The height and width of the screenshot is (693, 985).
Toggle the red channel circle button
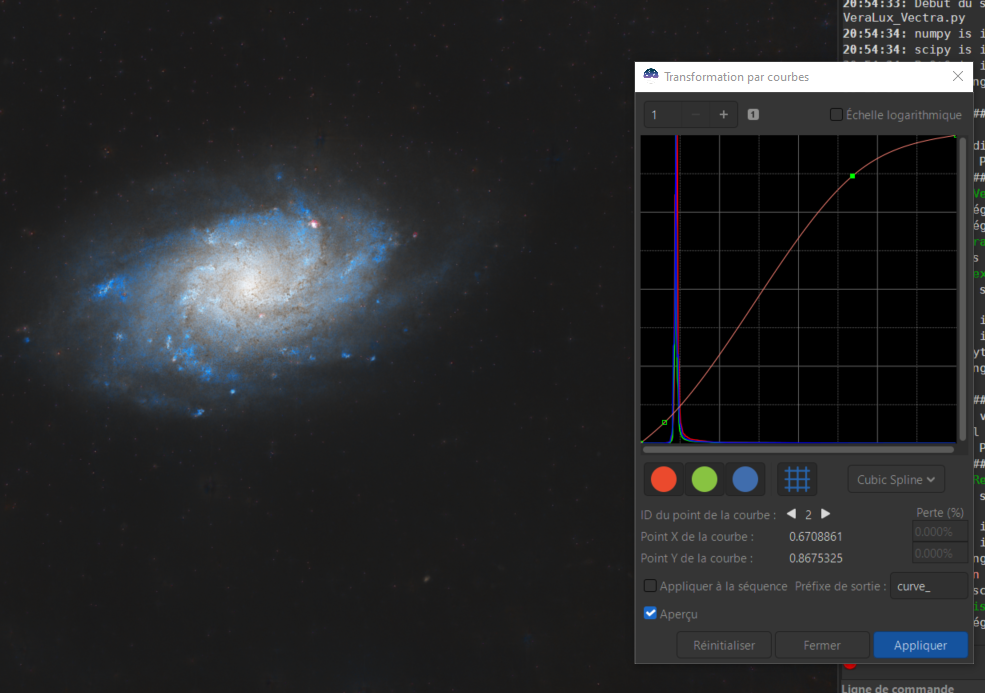663,479
